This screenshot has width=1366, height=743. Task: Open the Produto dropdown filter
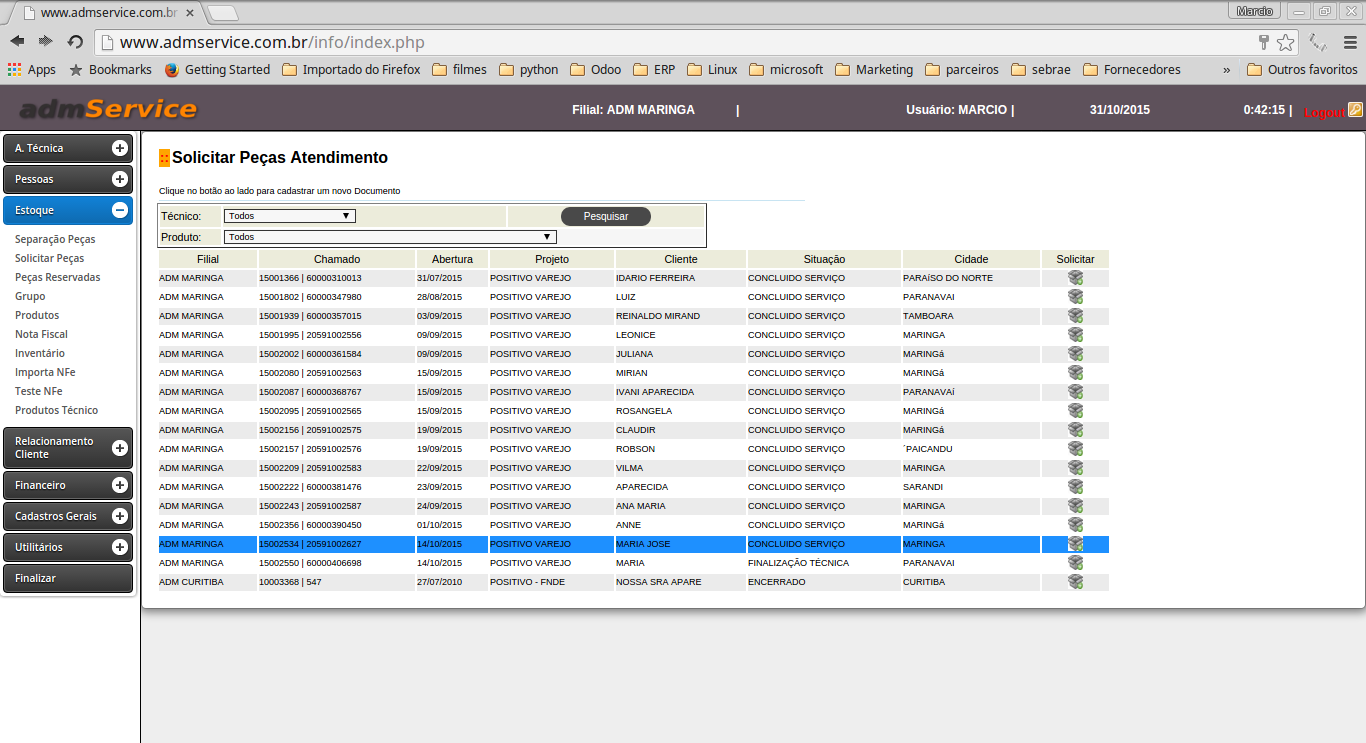click(389, 237)
